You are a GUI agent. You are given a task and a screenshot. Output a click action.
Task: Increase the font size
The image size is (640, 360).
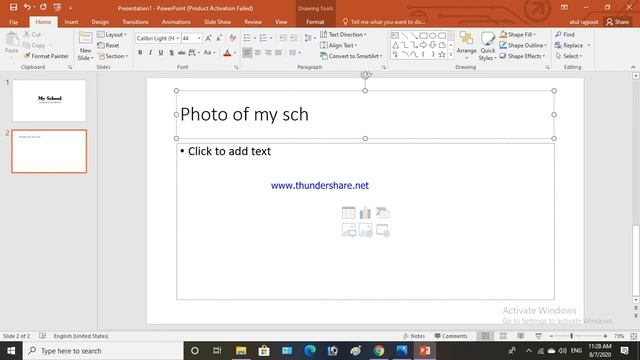(x=209, y=38)
